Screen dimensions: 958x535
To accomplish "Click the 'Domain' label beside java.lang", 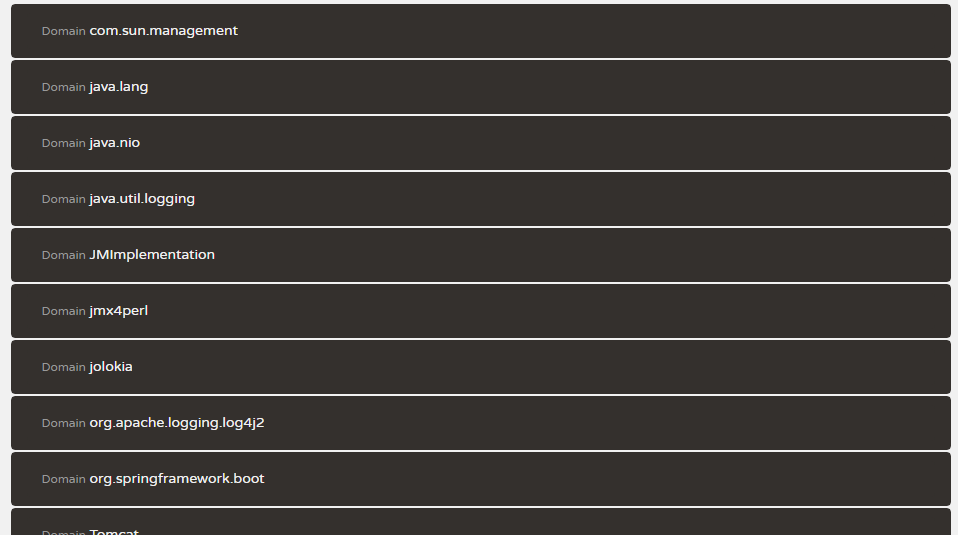I will pyautogui.click(x=63, y=88).
